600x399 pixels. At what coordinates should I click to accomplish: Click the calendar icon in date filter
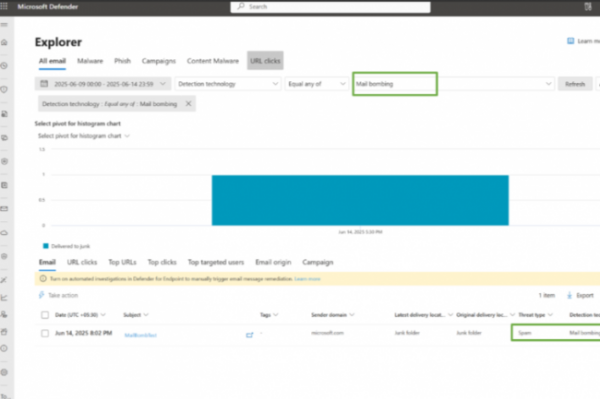(x=44, y=83)
